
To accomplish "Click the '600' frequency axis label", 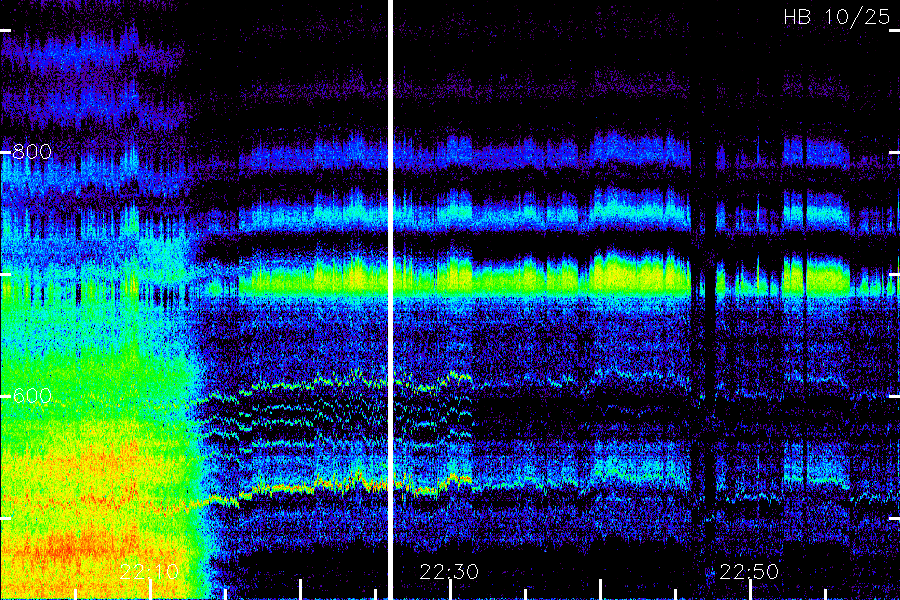I will click(32, 396).
